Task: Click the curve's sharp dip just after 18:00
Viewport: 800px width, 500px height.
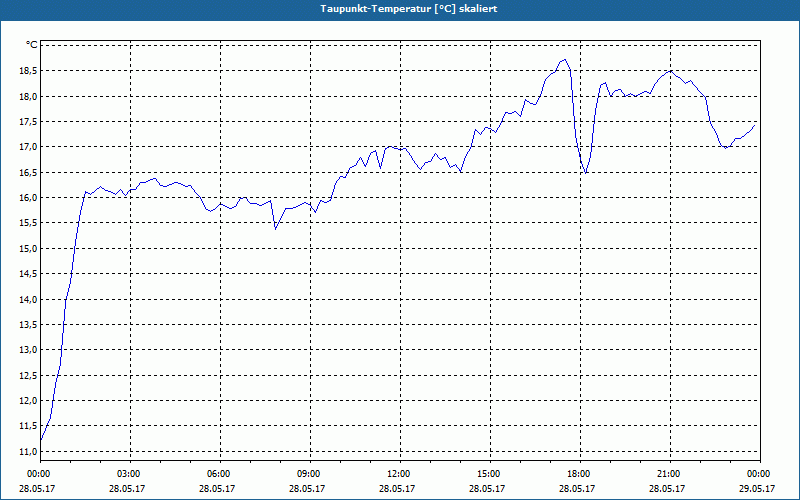Action: click(586, 173)
